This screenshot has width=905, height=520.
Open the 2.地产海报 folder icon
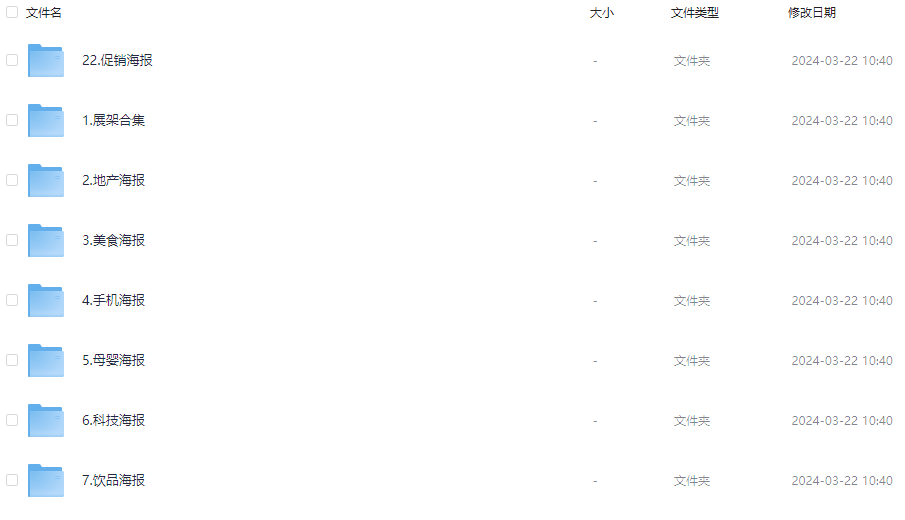[x=46, y=181]
